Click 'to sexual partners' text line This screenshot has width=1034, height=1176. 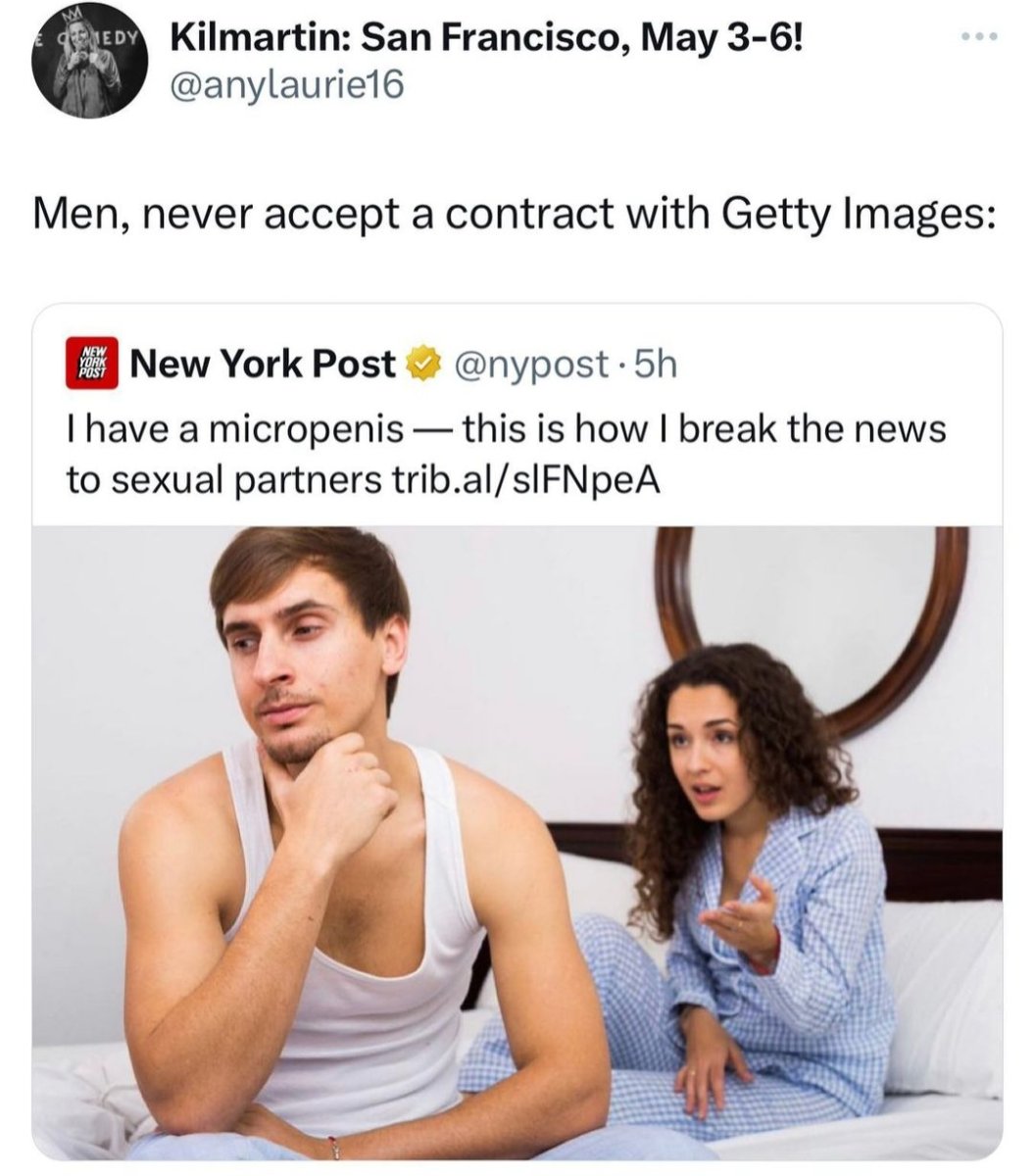(218, 480)
